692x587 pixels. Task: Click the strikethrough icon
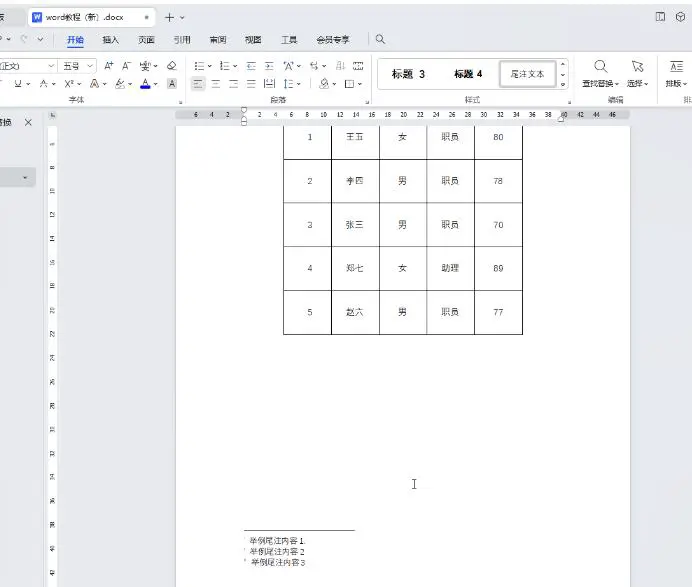point(44,83)
